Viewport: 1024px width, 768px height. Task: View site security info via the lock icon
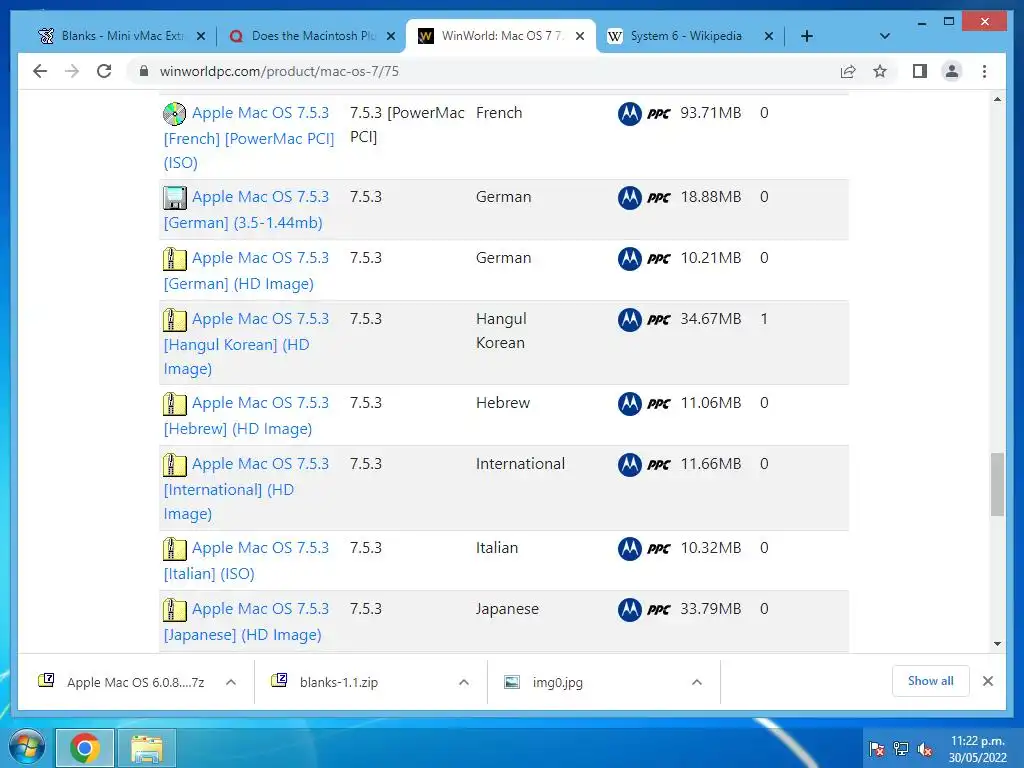(144, 71)
